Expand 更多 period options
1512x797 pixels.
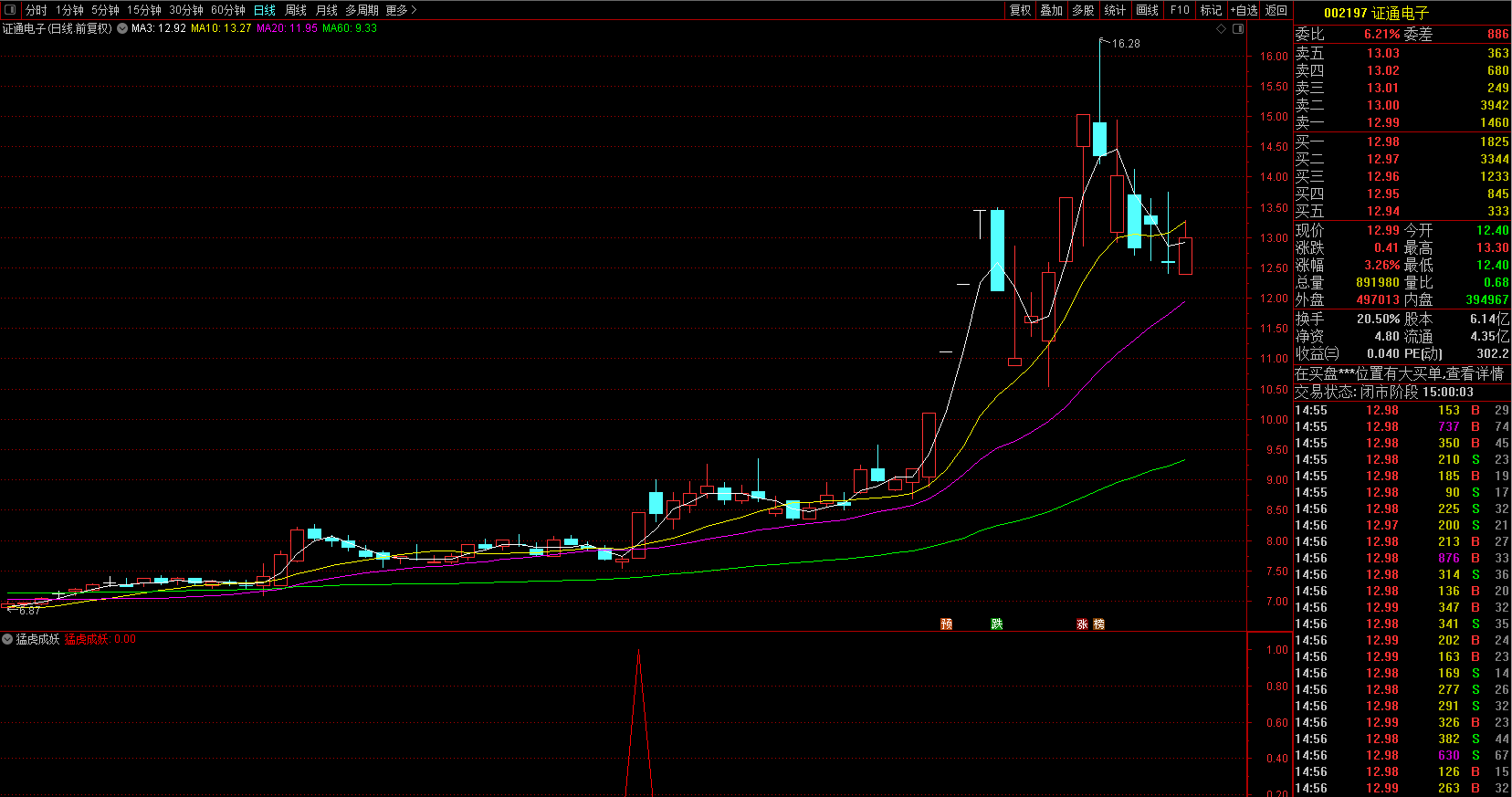[401, 10]
